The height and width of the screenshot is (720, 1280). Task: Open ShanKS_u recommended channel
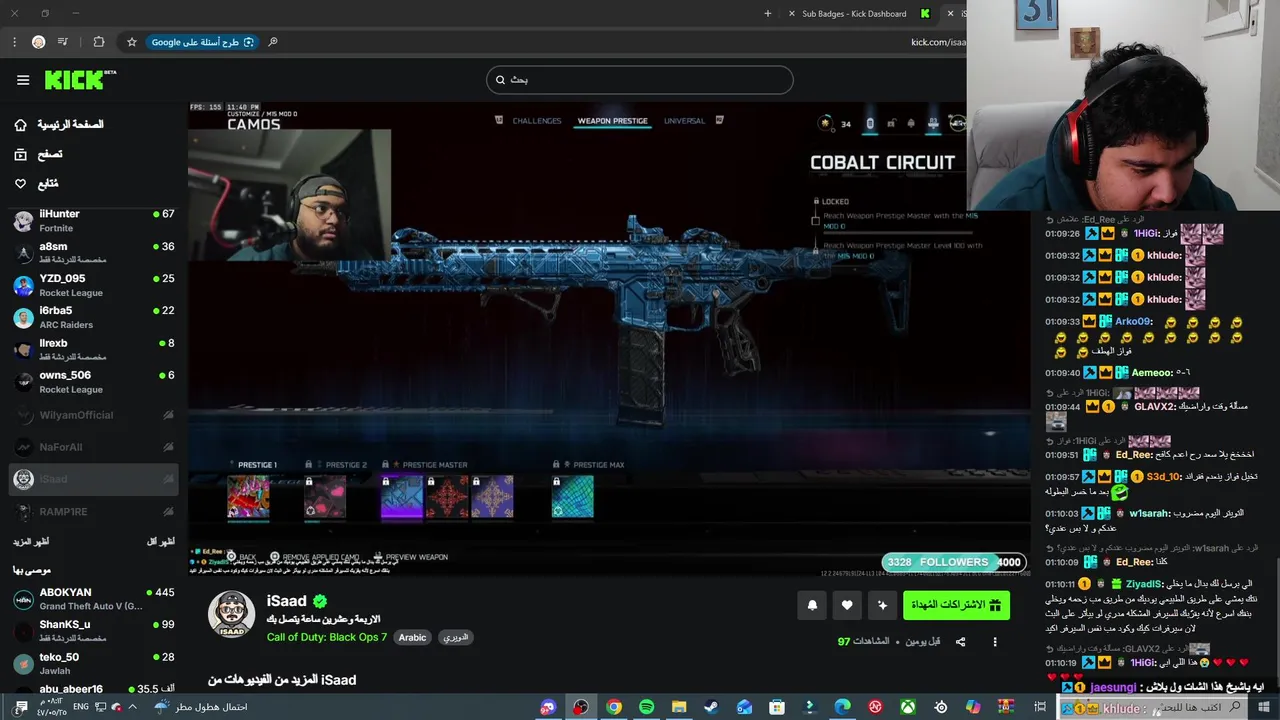pos(94,631)
